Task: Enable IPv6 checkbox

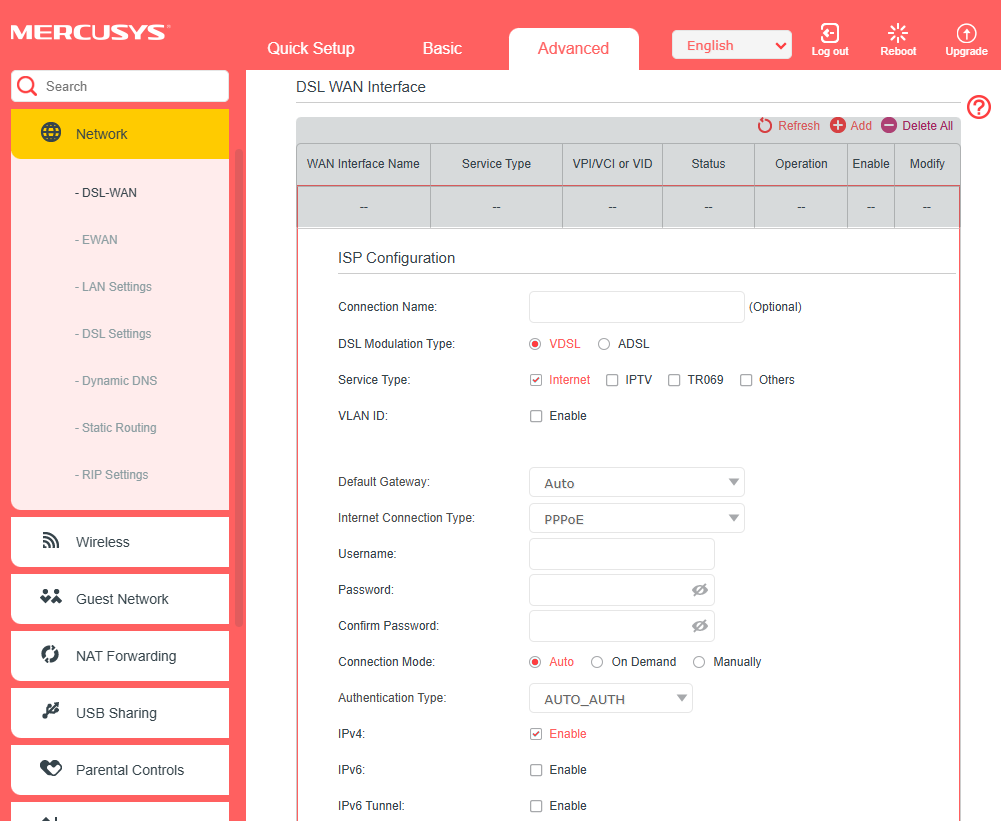Action: coord(536,770)
